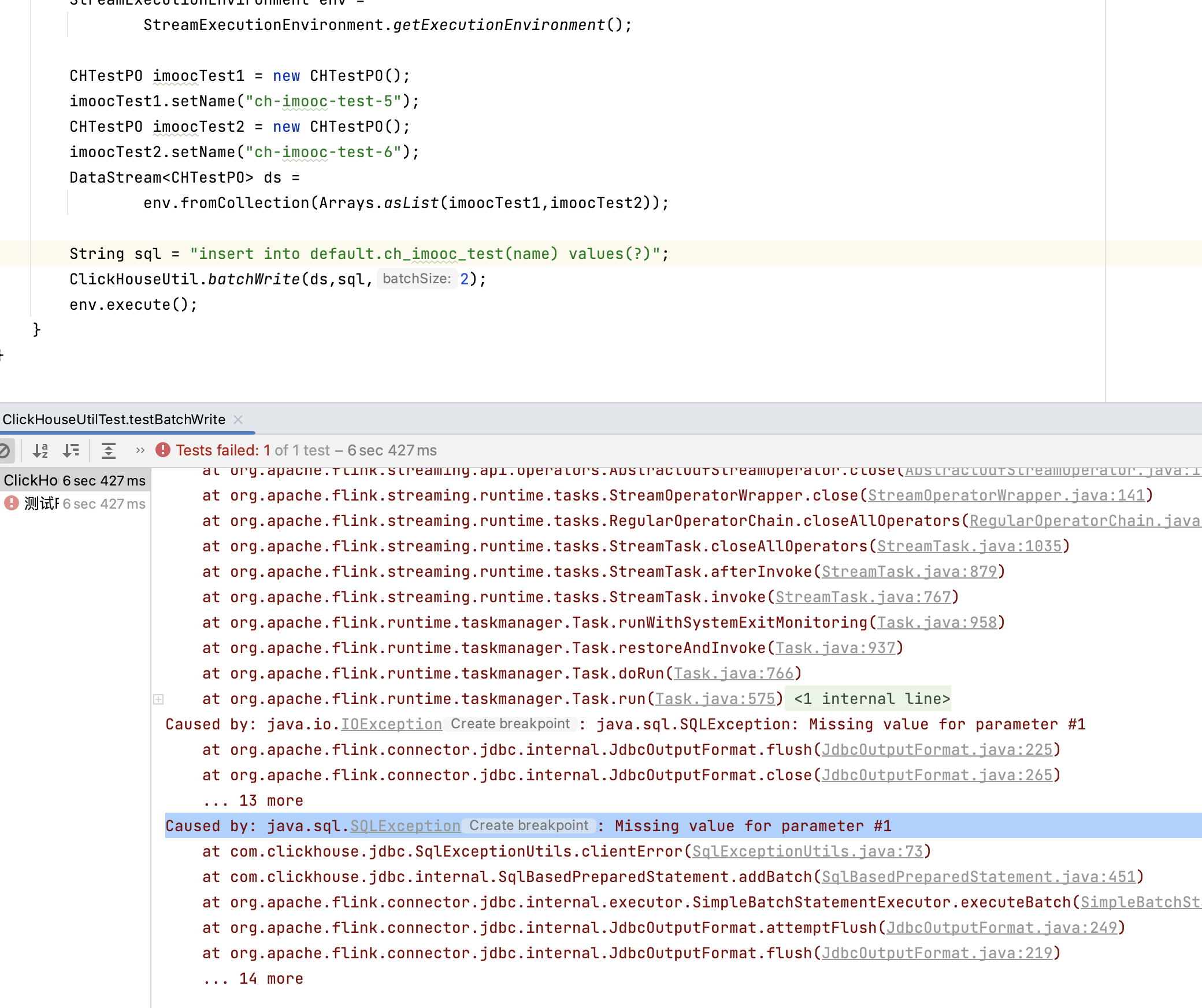1202x1008 pixels.
Task: Click the failed-test icon on the 测试 row
Action: [12, 503]
